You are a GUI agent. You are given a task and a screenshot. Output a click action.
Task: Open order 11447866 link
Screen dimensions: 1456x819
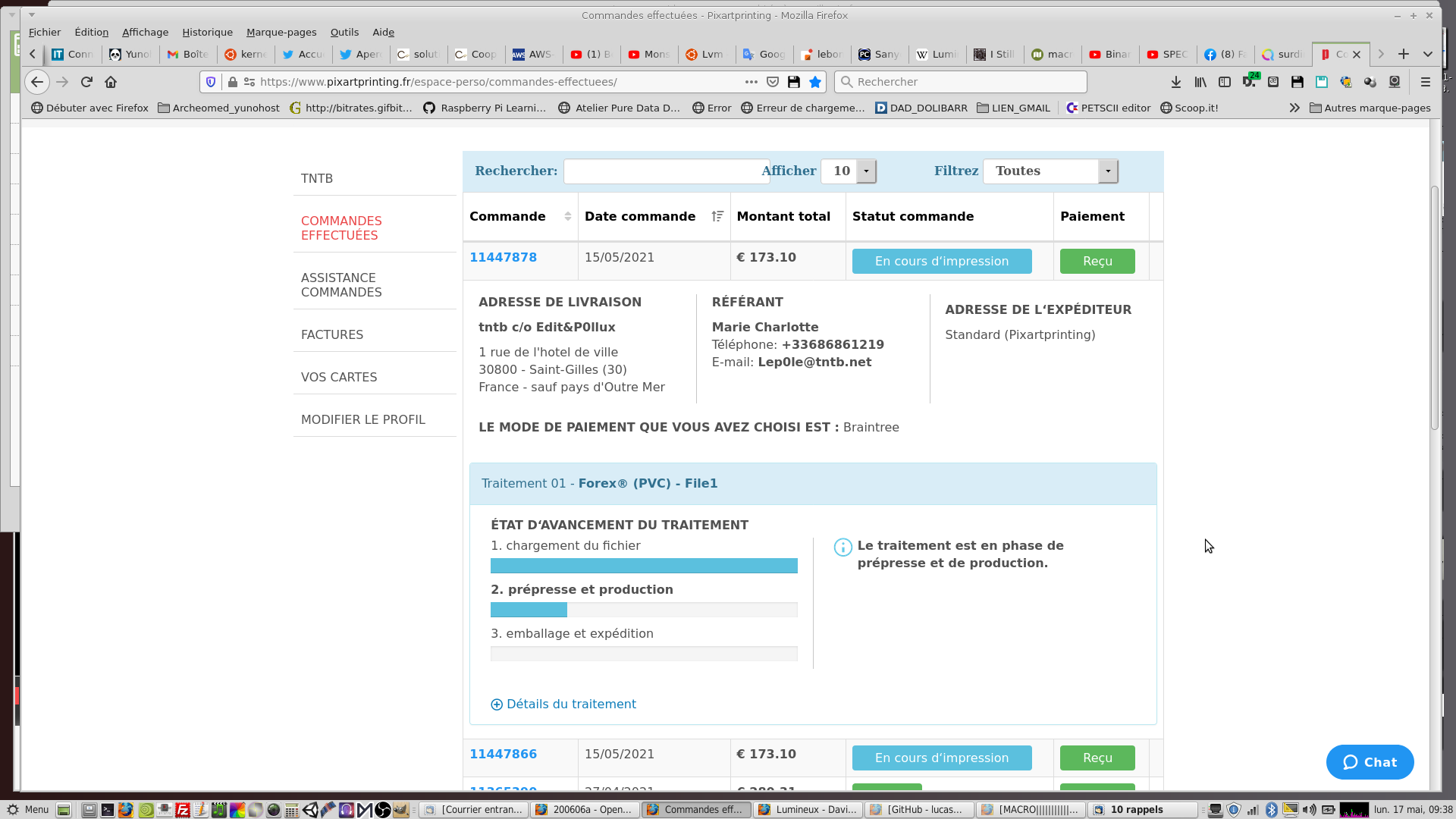(x=503, y=754)
